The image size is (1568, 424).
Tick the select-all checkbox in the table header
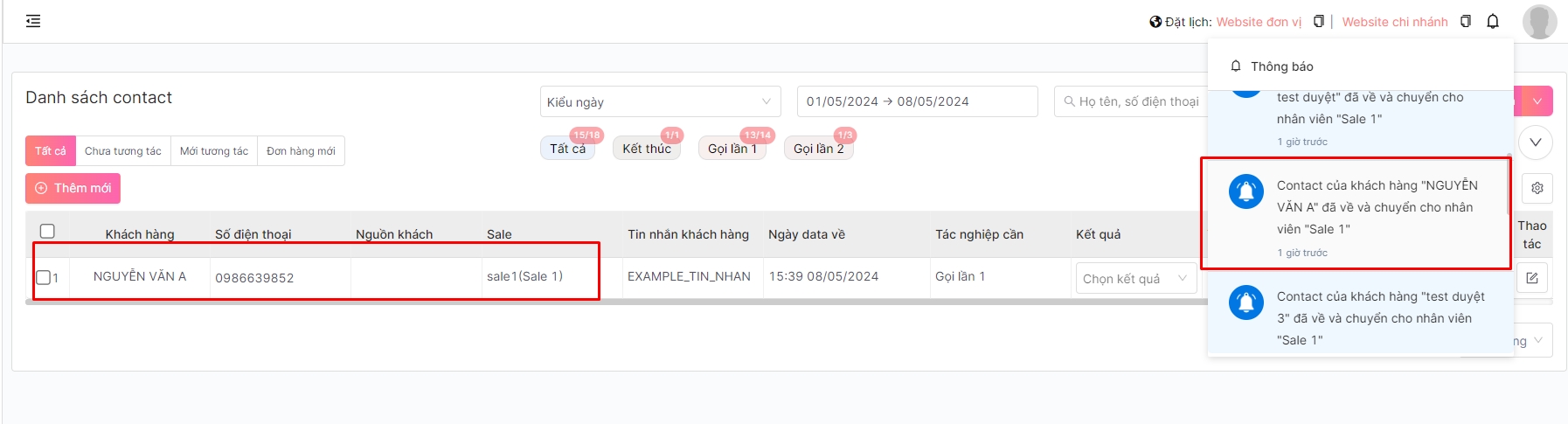pos(47,232)
